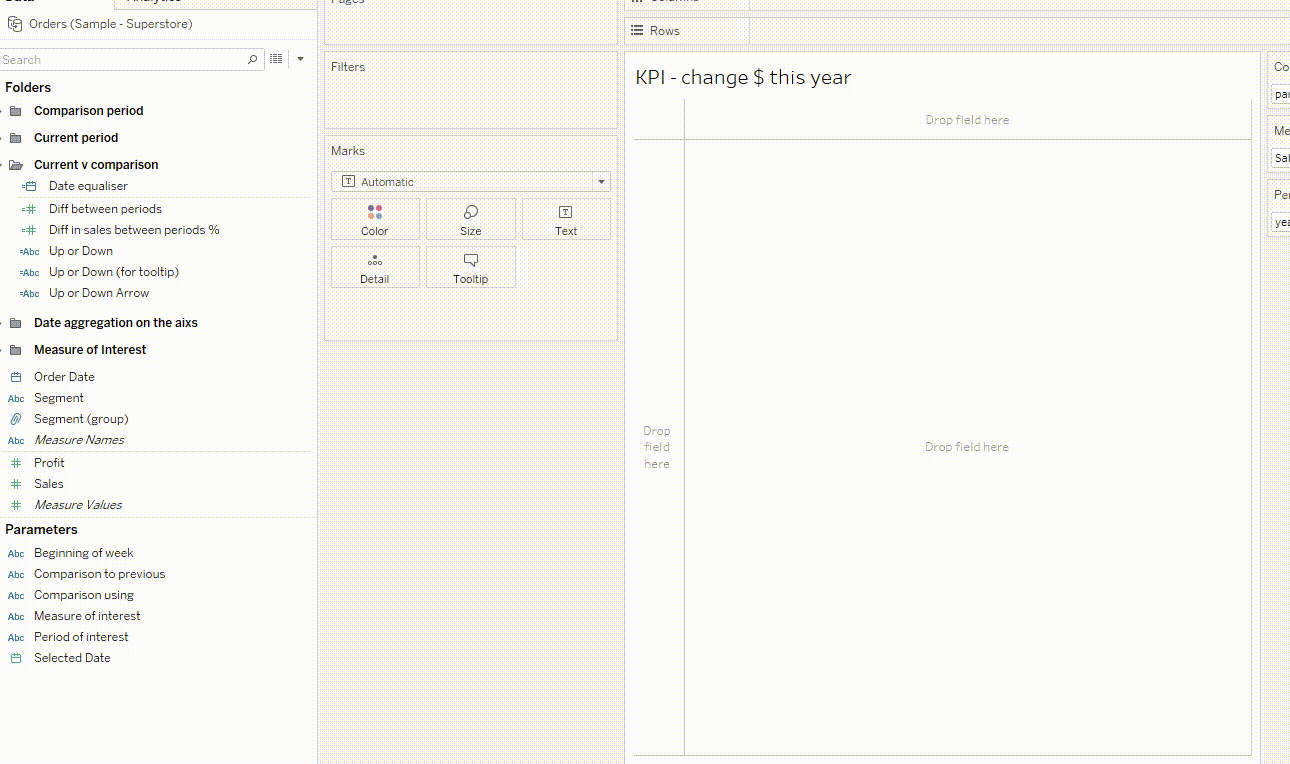Click the Folders heading

click(28, 88)
